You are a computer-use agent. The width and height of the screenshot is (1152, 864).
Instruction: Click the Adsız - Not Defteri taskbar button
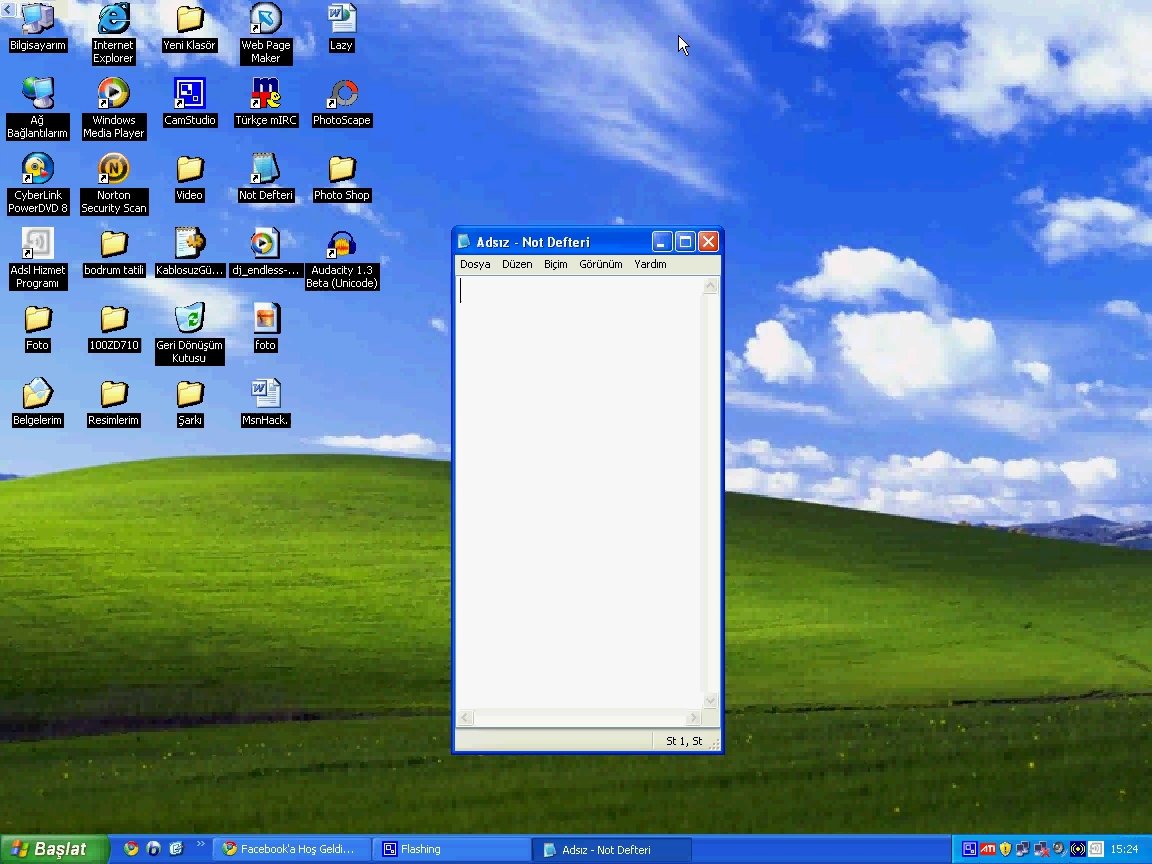(x=611, y=849)
